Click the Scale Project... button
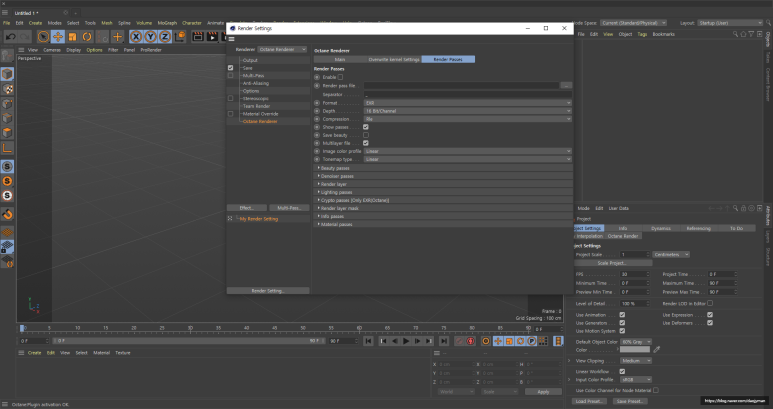Screen dimensions: 773x409 [x=612, y=263]
